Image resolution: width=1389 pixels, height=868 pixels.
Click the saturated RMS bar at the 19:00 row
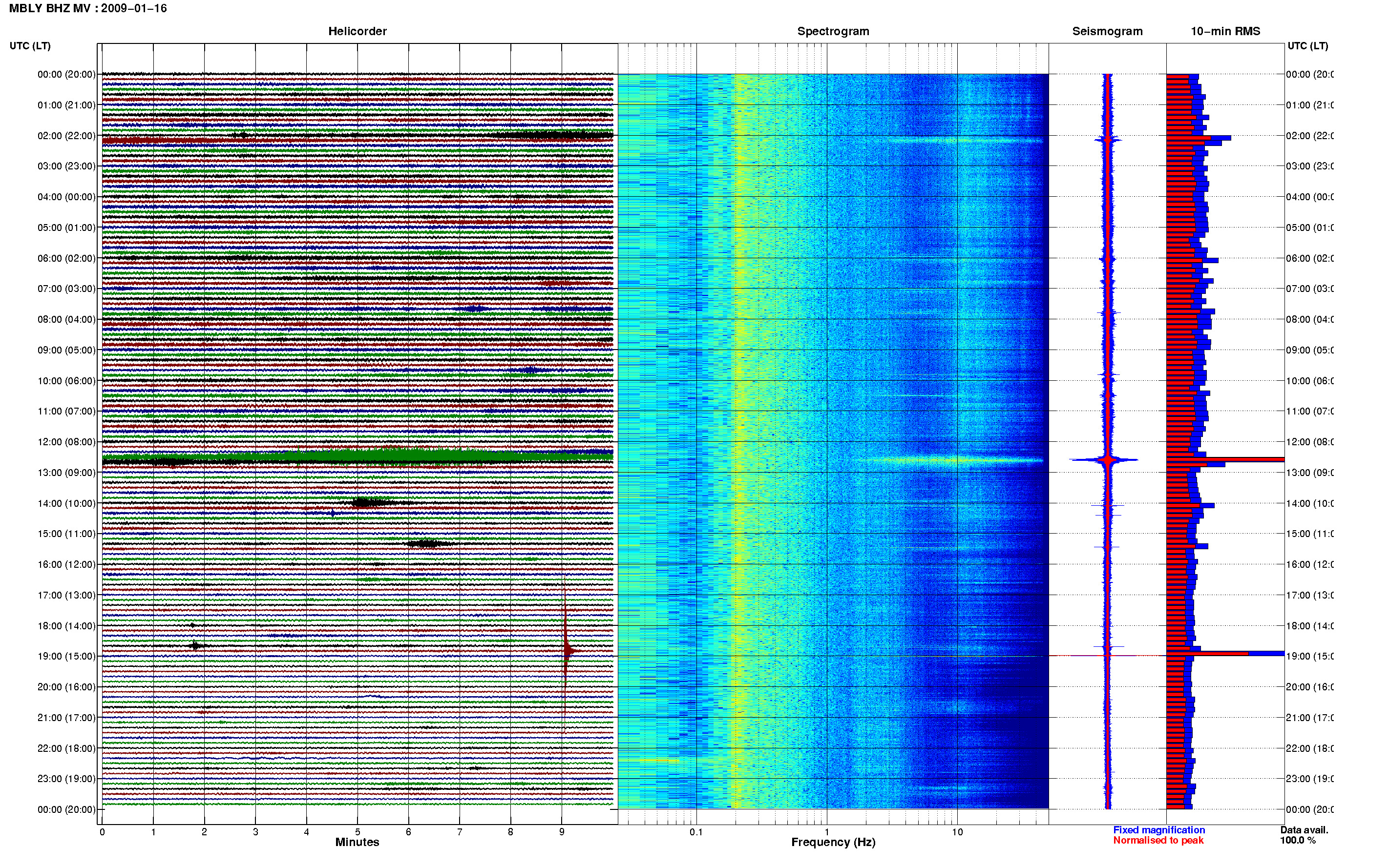pos(1225,654)
